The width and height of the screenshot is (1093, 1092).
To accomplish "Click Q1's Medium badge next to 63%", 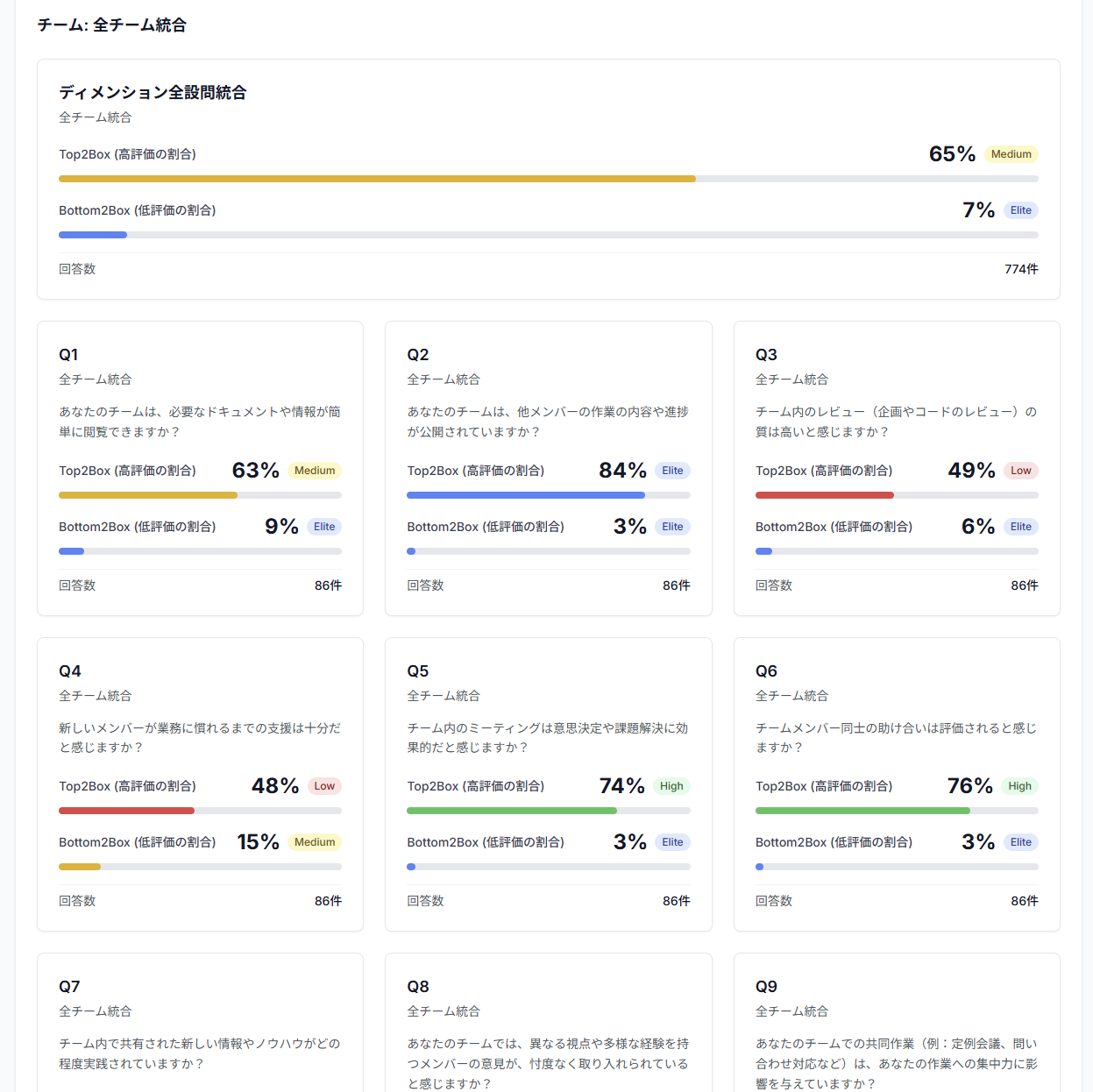I will click(314, 471).
